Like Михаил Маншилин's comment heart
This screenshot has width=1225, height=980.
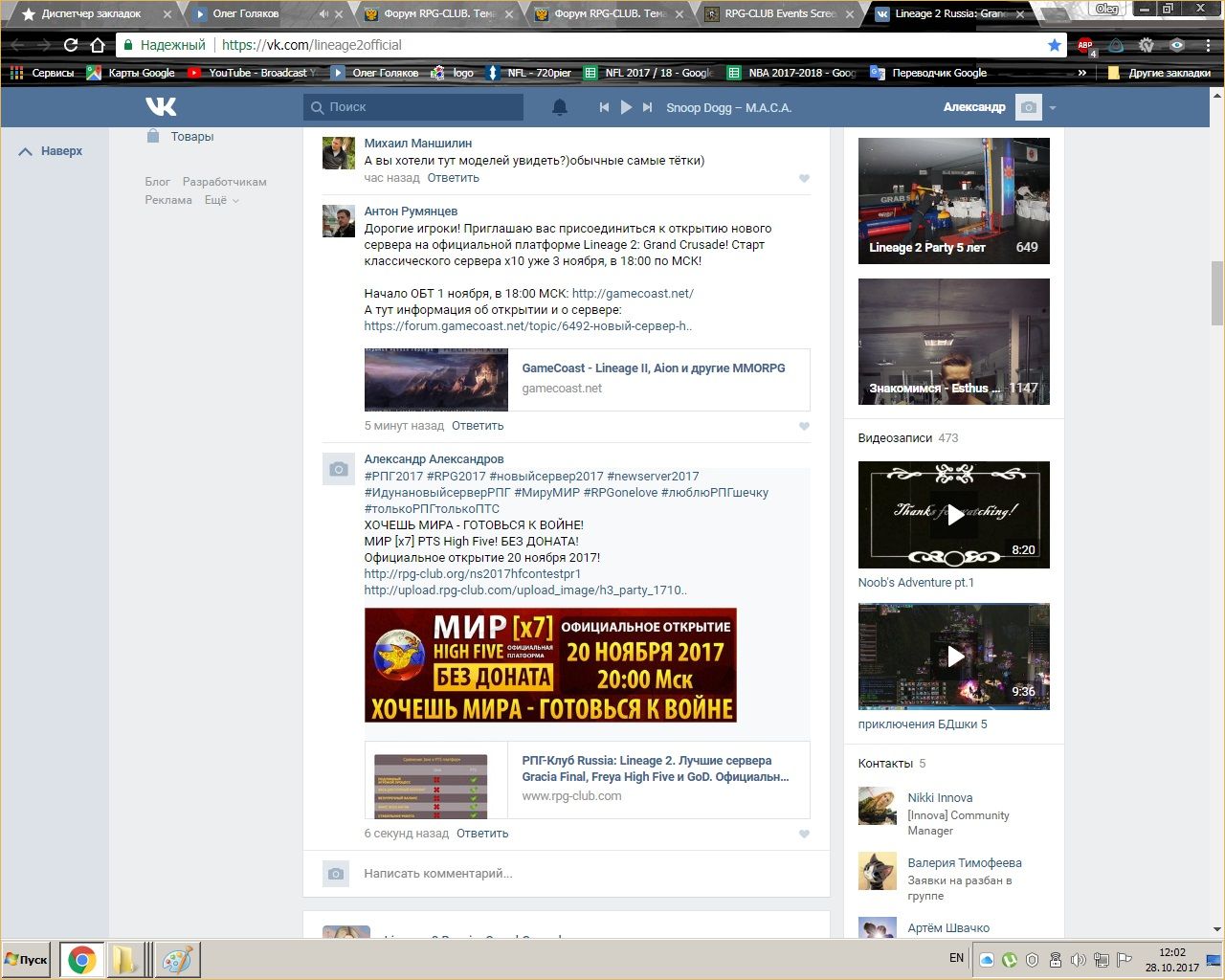click(804, 179)
